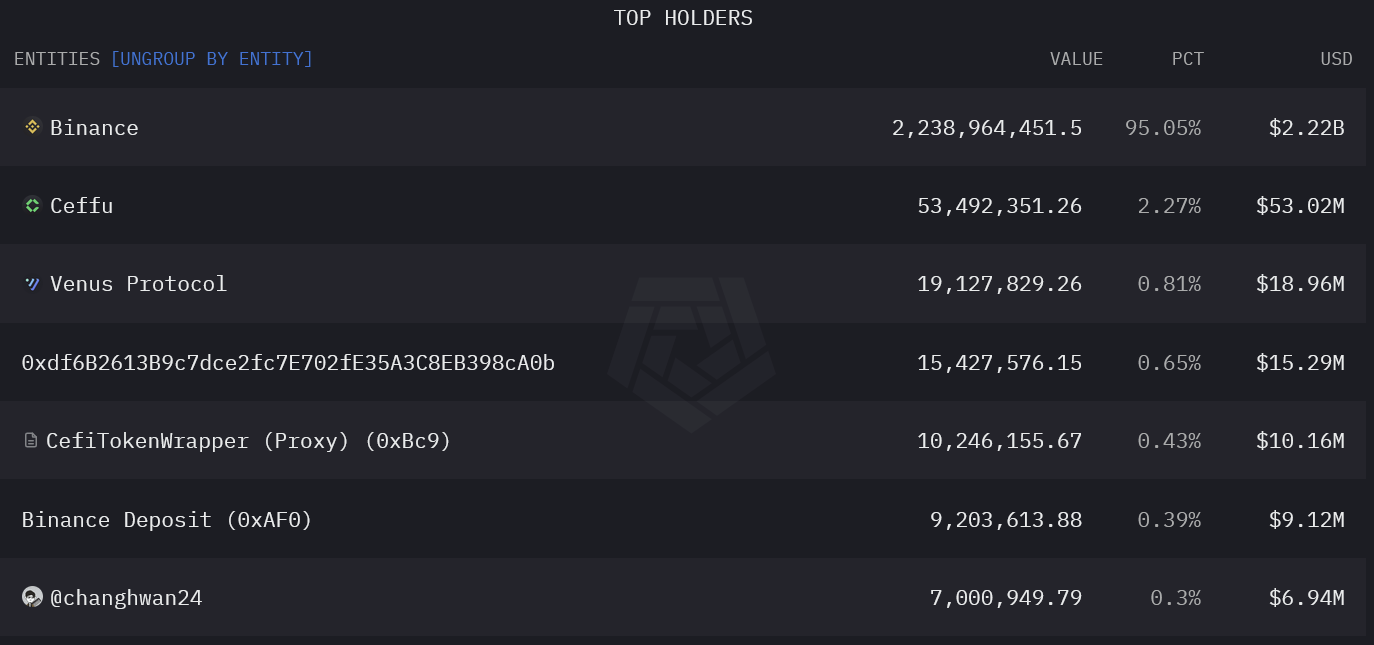This screenshot has width=1374, height=645.
Task: Open the Venus Protocol holder entry
Action: [138, 284]
